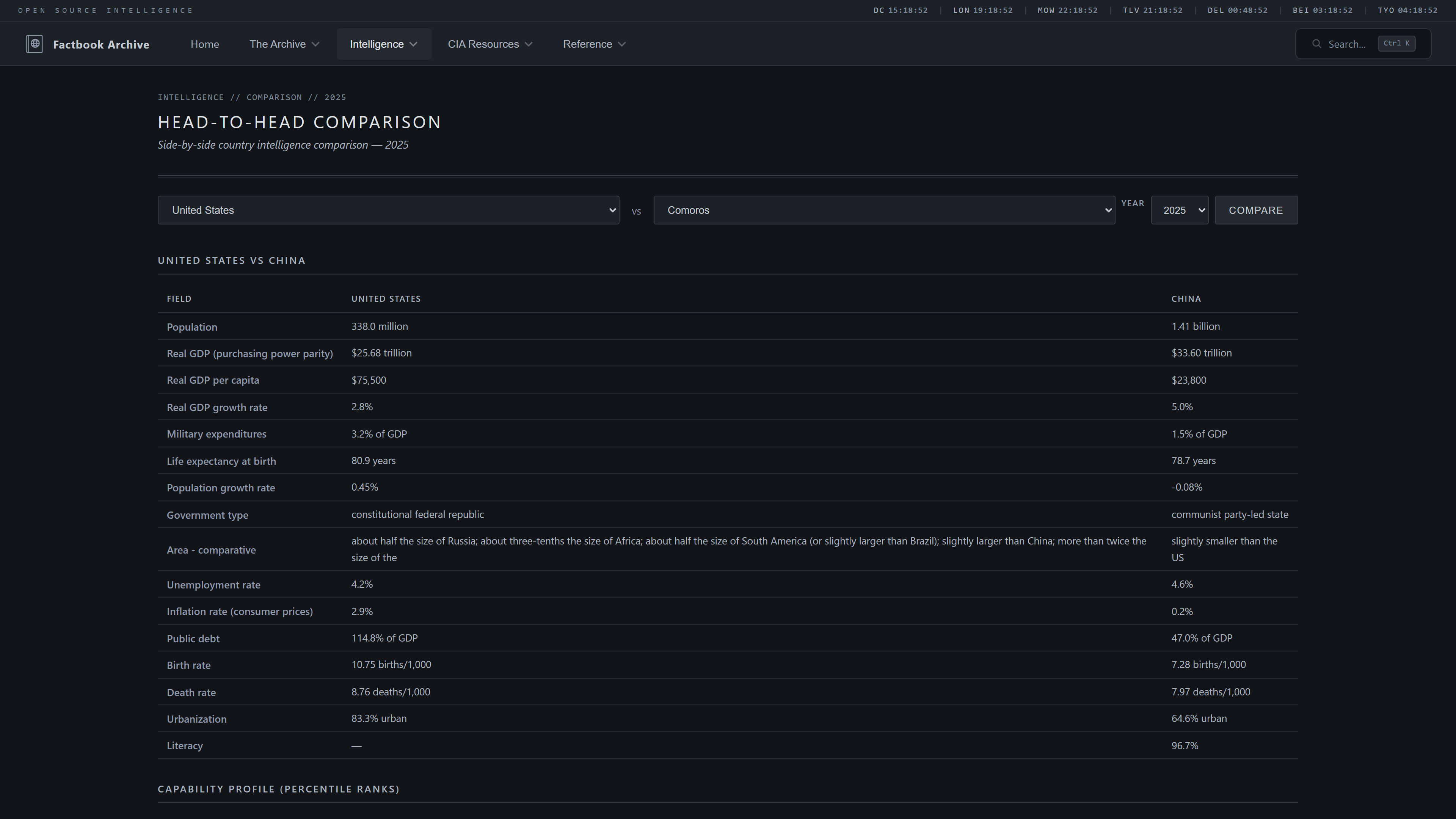Open the Intelligence dropdown menu

coord(383,44)
